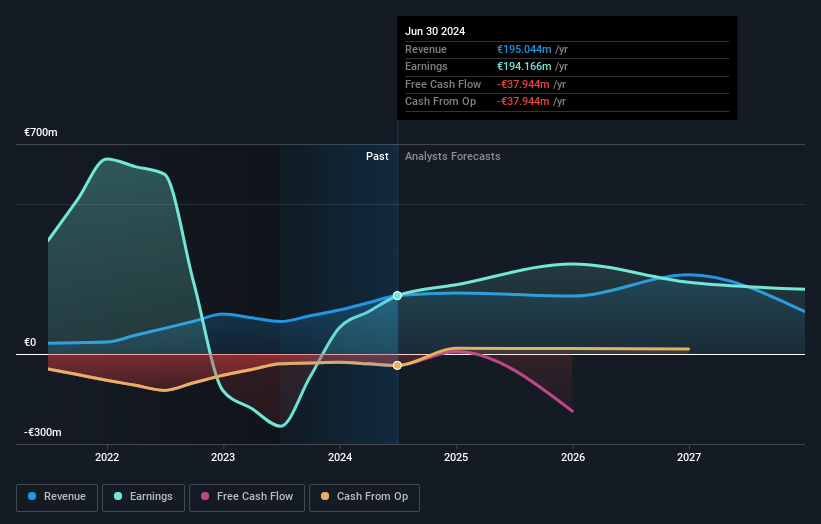The image size is (821, 524).
Task: Click the pink Free Cash Flow dot
Action: [205, 496]
